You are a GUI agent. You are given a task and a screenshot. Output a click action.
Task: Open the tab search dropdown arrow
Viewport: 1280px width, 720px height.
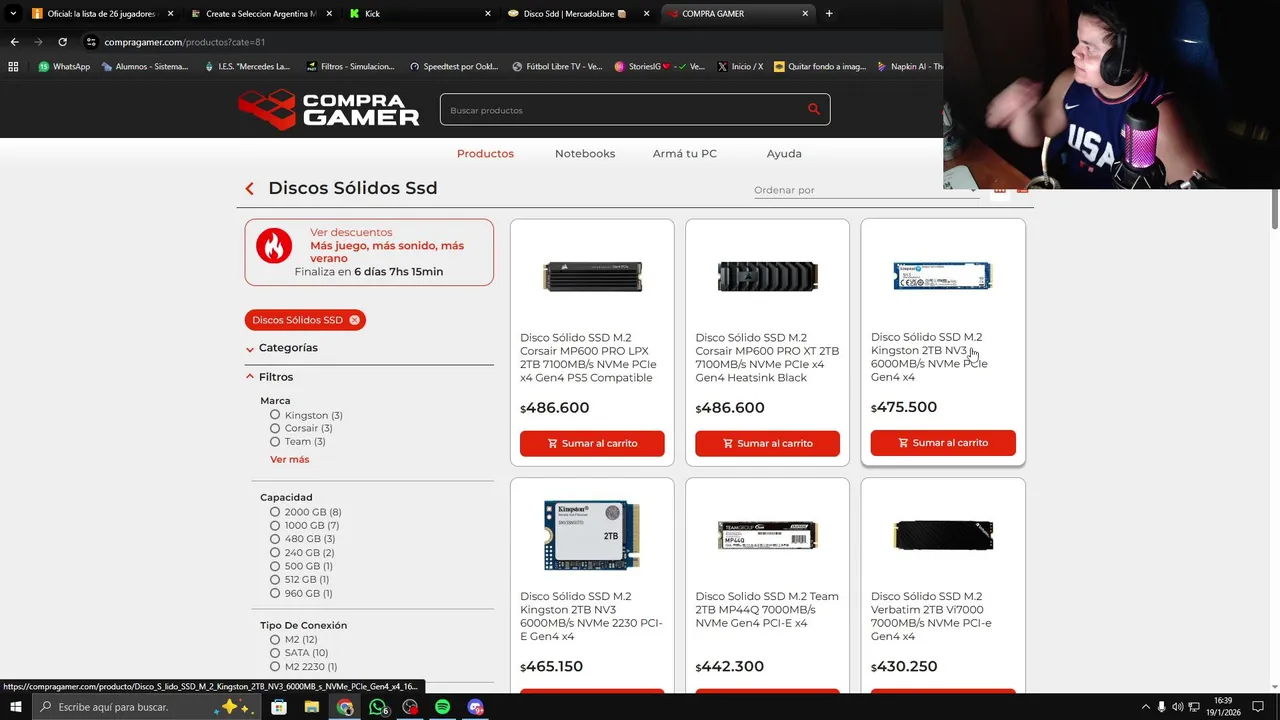click(x=13, y=14)
